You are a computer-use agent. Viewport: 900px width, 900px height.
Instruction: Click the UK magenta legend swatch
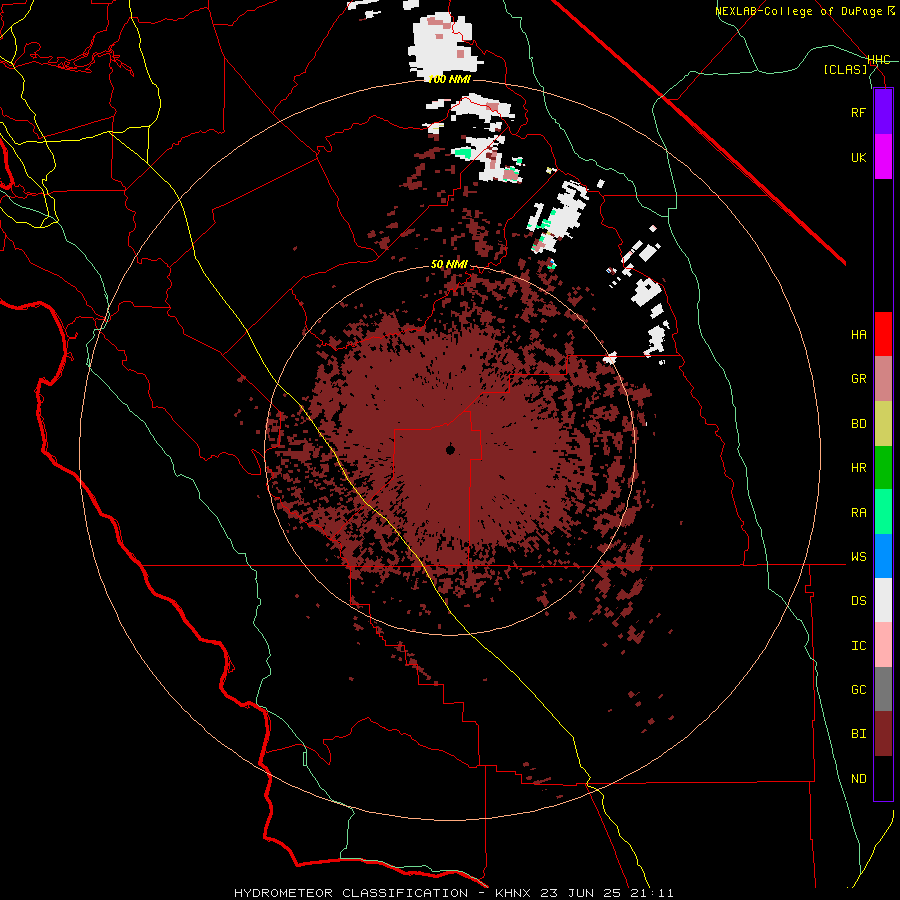pos(883,157)
